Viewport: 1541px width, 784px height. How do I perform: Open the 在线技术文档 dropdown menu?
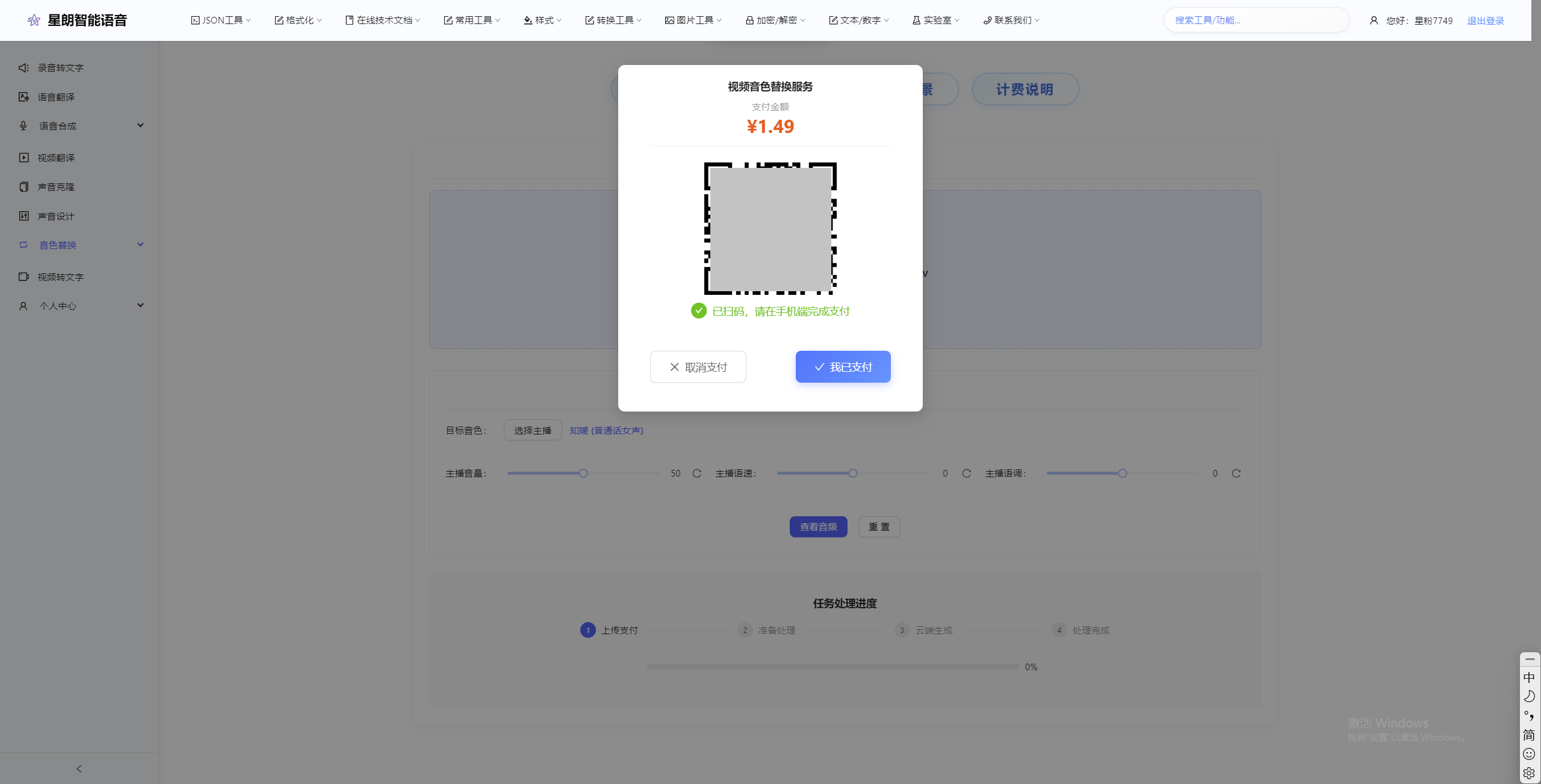pos(382,20)
